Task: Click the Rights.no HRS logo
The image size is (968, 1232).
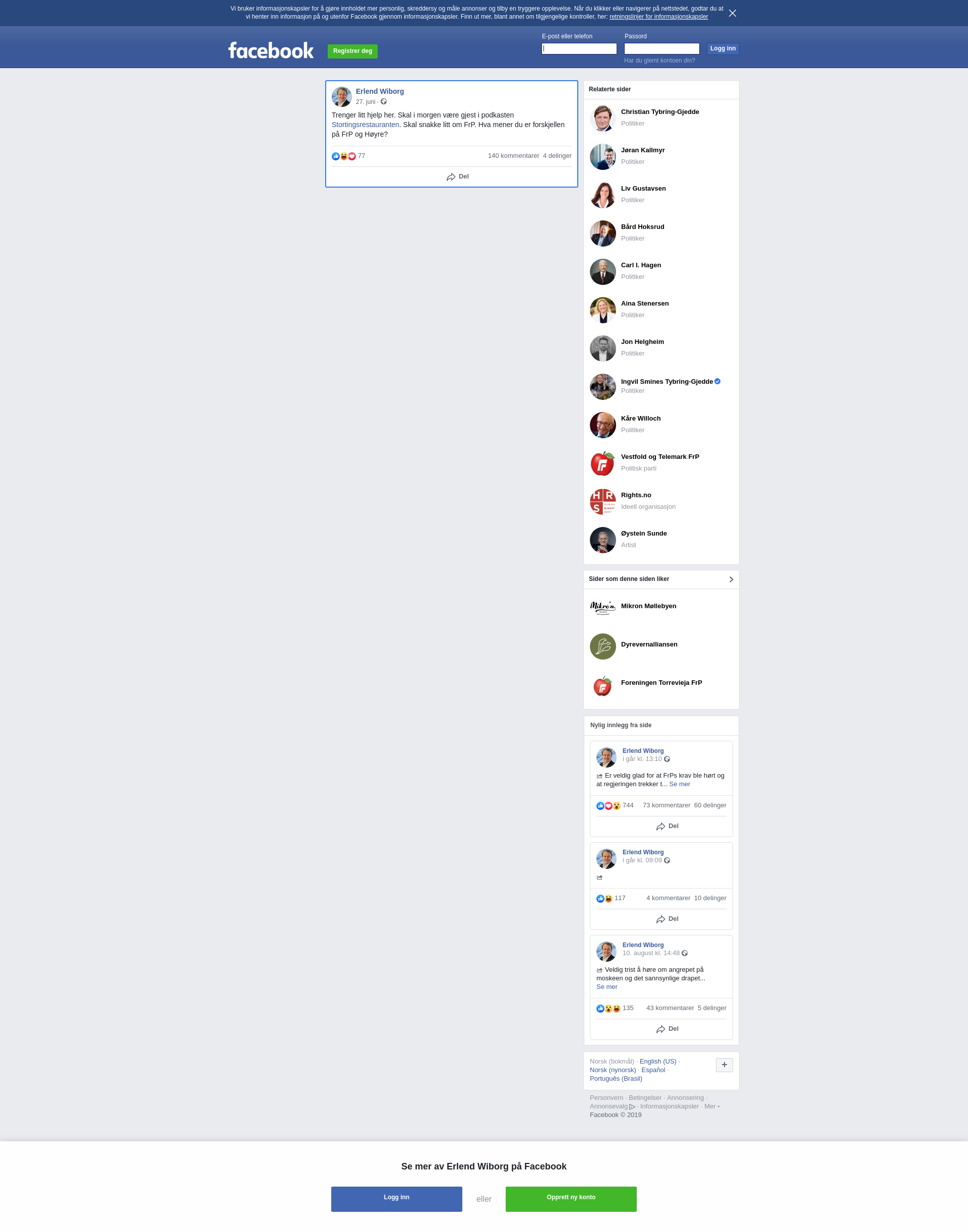Action: click(x=602, y=502)
